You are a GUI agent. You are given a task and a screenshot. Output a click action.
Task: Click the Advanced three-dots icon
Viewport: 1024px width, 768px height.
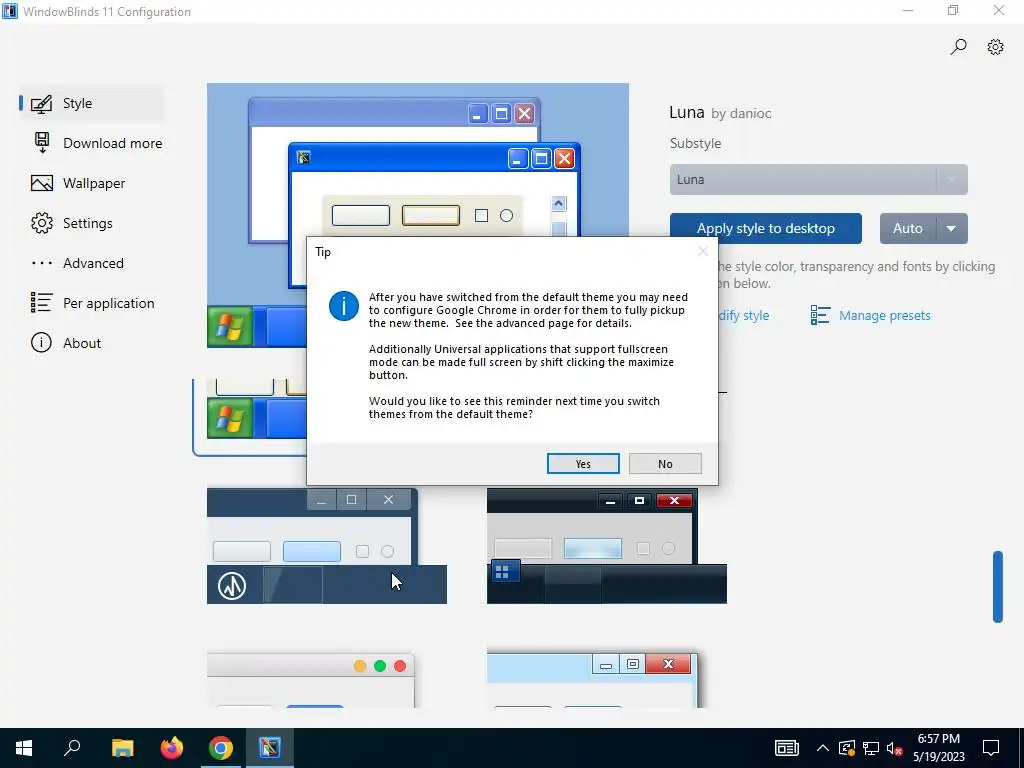coord(42,263)
